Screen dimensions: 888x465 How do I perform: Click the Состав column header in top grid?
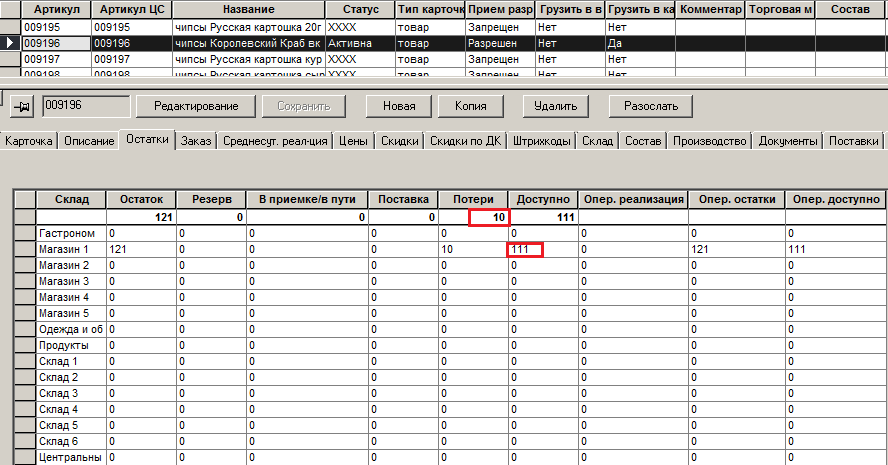tap(851, 10)
